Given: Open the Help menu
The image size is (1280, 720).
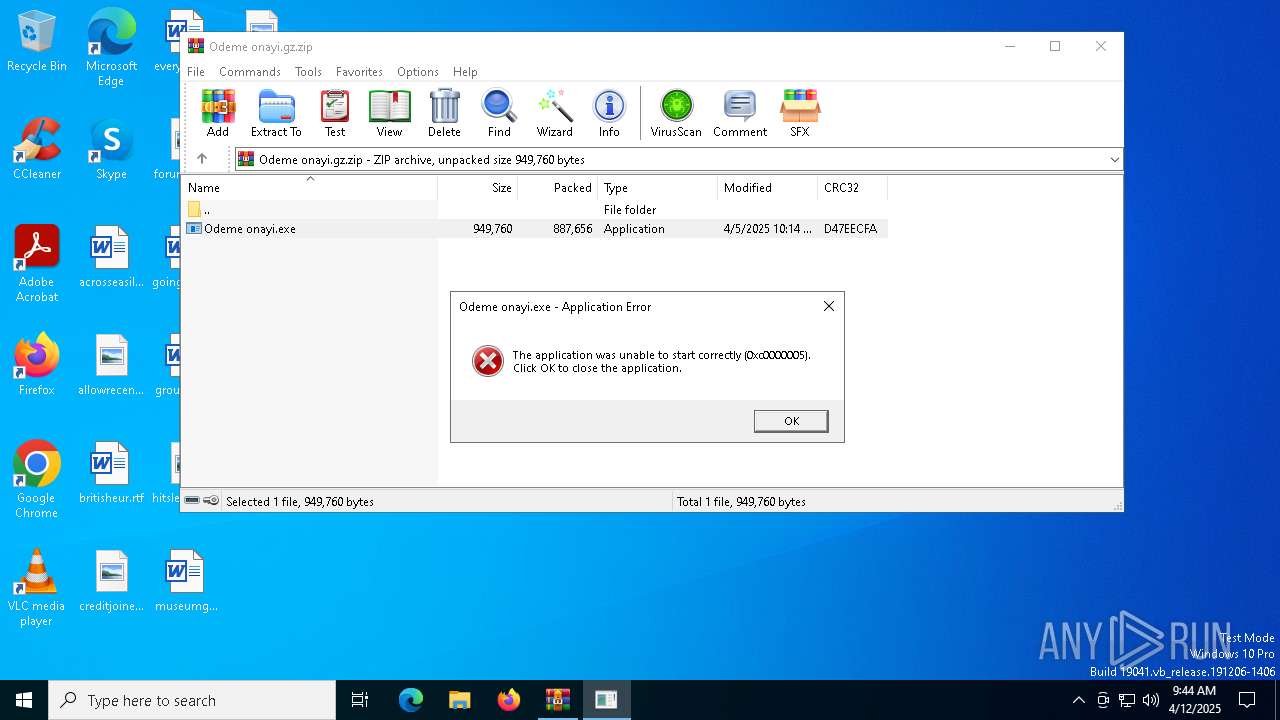Looking at the screenshot, I should (x=465, y=72).
